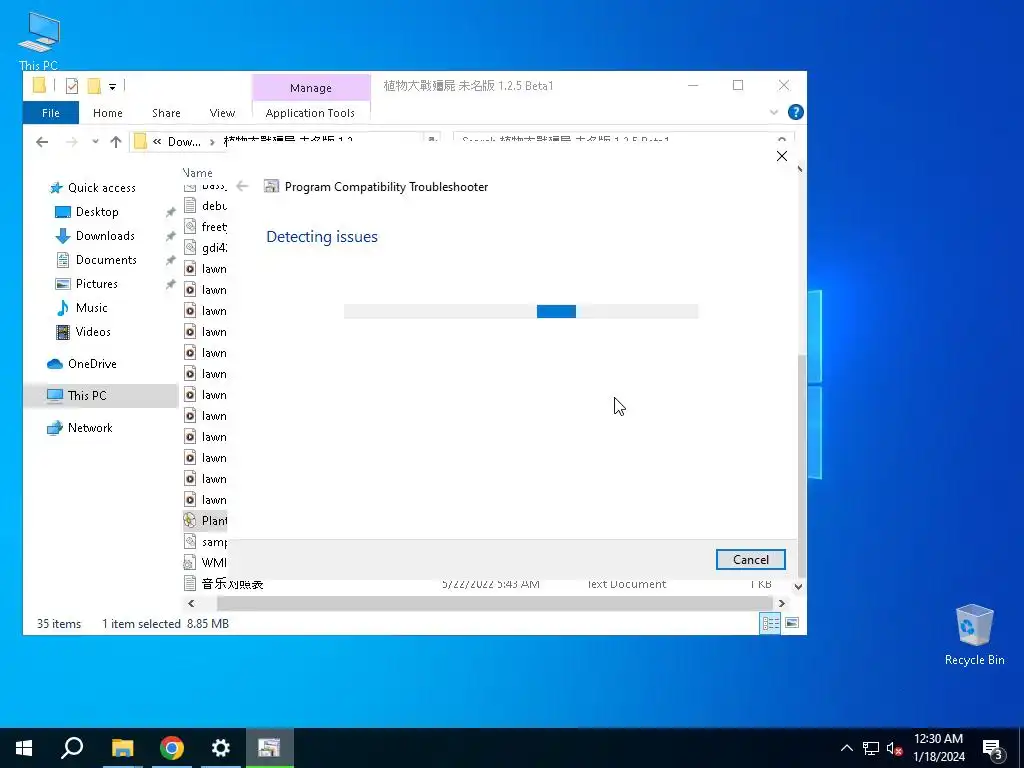The height and width of the screenshot is (768, 1024).
Task: Click the vertical scrollbar down arrow
Action: [x=798, y=587]
